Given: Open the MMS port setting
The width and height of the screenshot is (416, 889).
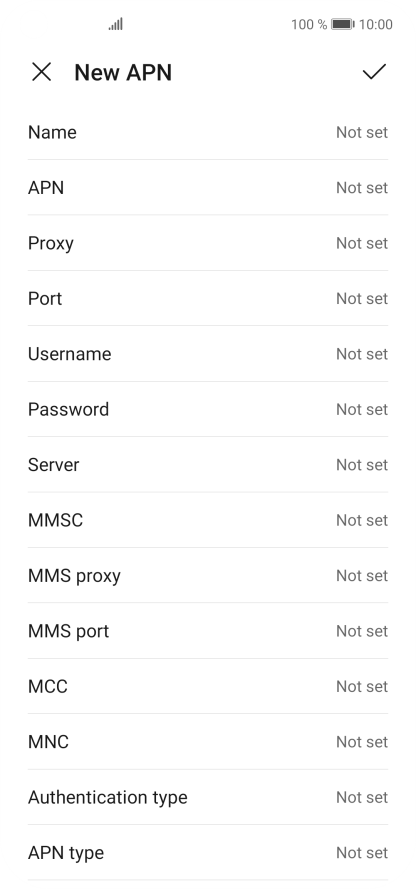Looking at the screenshot, I should [x=208, y=631].
